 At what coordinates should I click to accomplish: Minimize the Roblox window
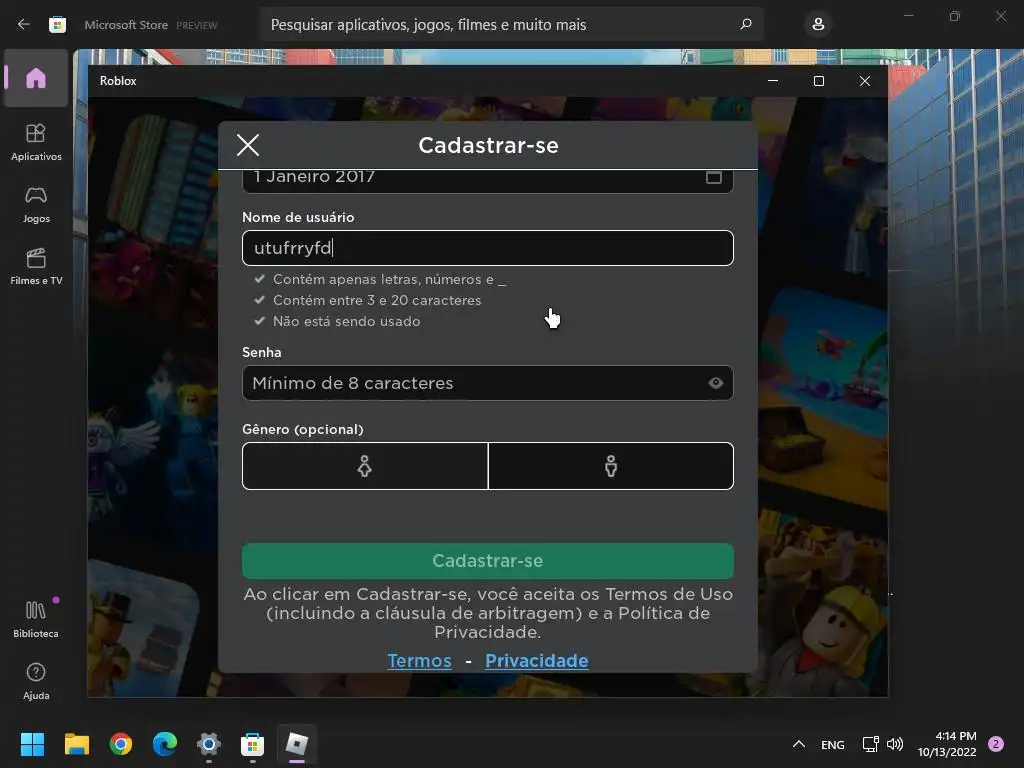click(x=773, y=81)
